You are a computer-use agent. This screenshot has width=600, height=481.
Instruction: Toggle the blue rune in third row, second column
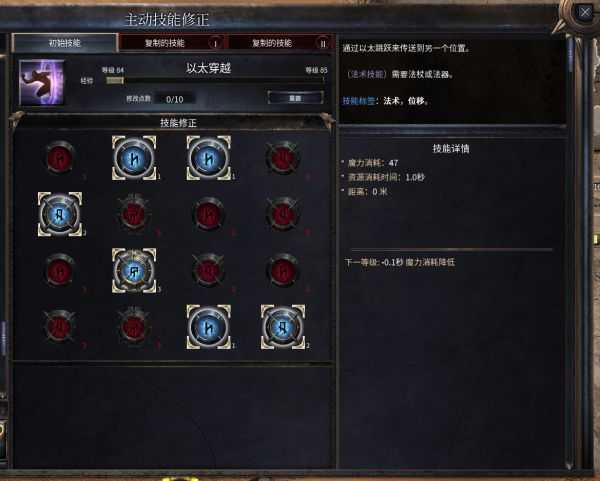tap(134, 271)
